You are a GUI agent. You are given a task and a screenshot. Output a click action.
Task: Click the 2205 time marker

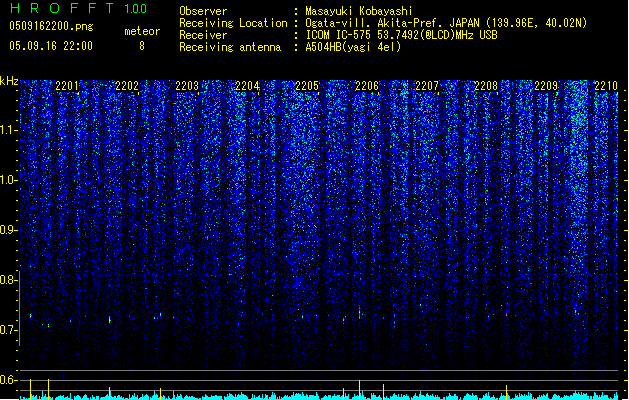click(x=307, y=86)
